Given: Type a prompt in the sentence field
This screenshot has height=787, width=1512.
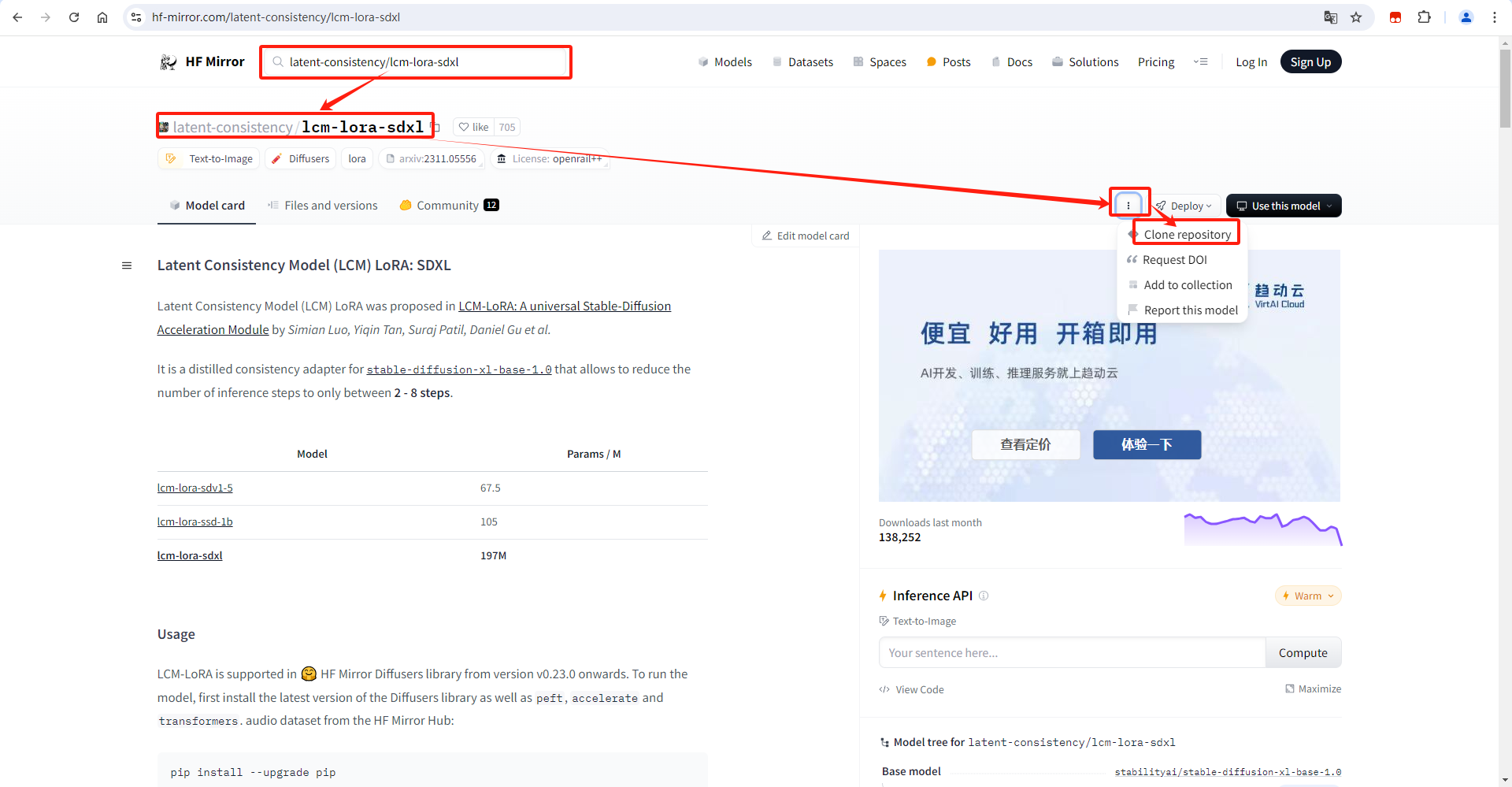Looking at the screenshot, I should coord(1072,652).
